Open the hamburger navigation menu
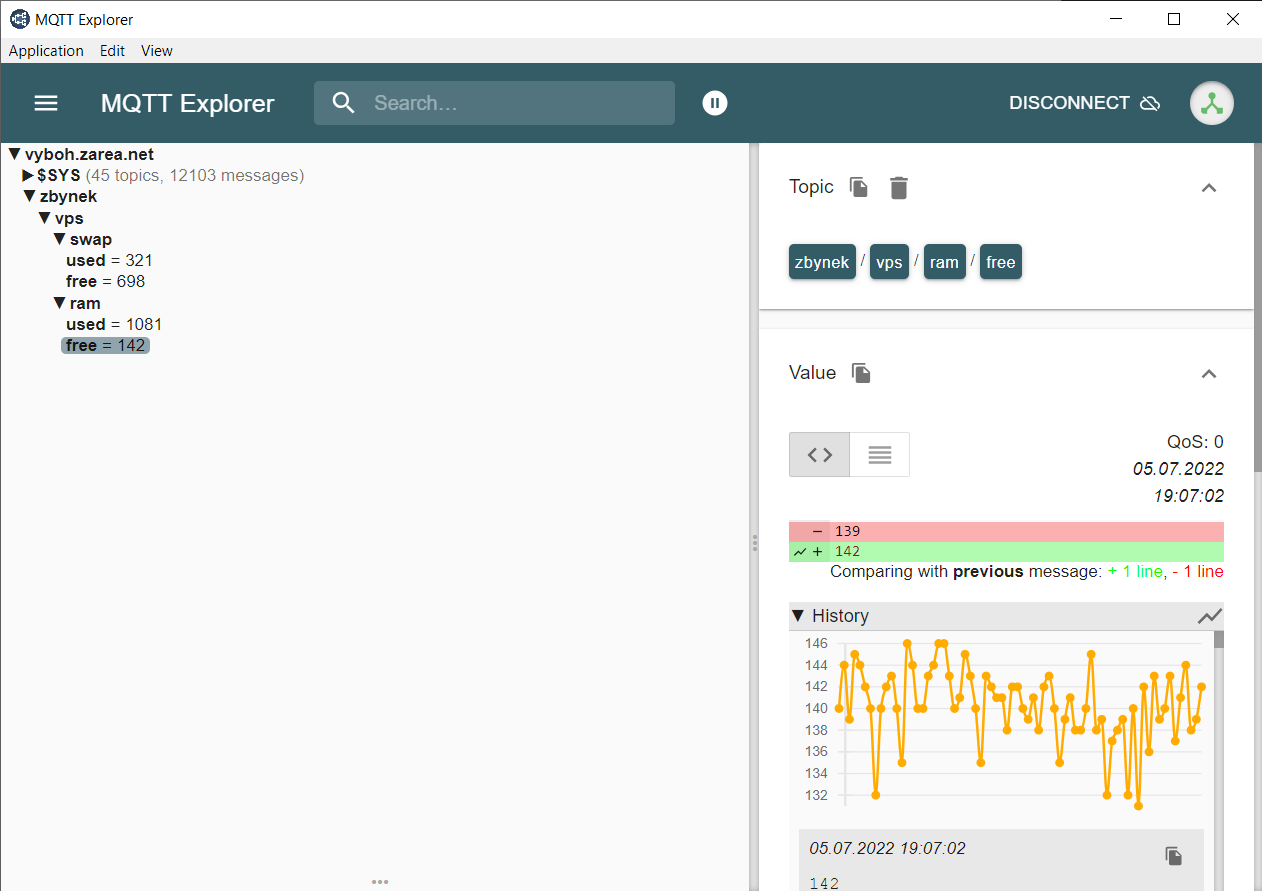This screenshot has height=891, width=1262. (x=46, y=103)
